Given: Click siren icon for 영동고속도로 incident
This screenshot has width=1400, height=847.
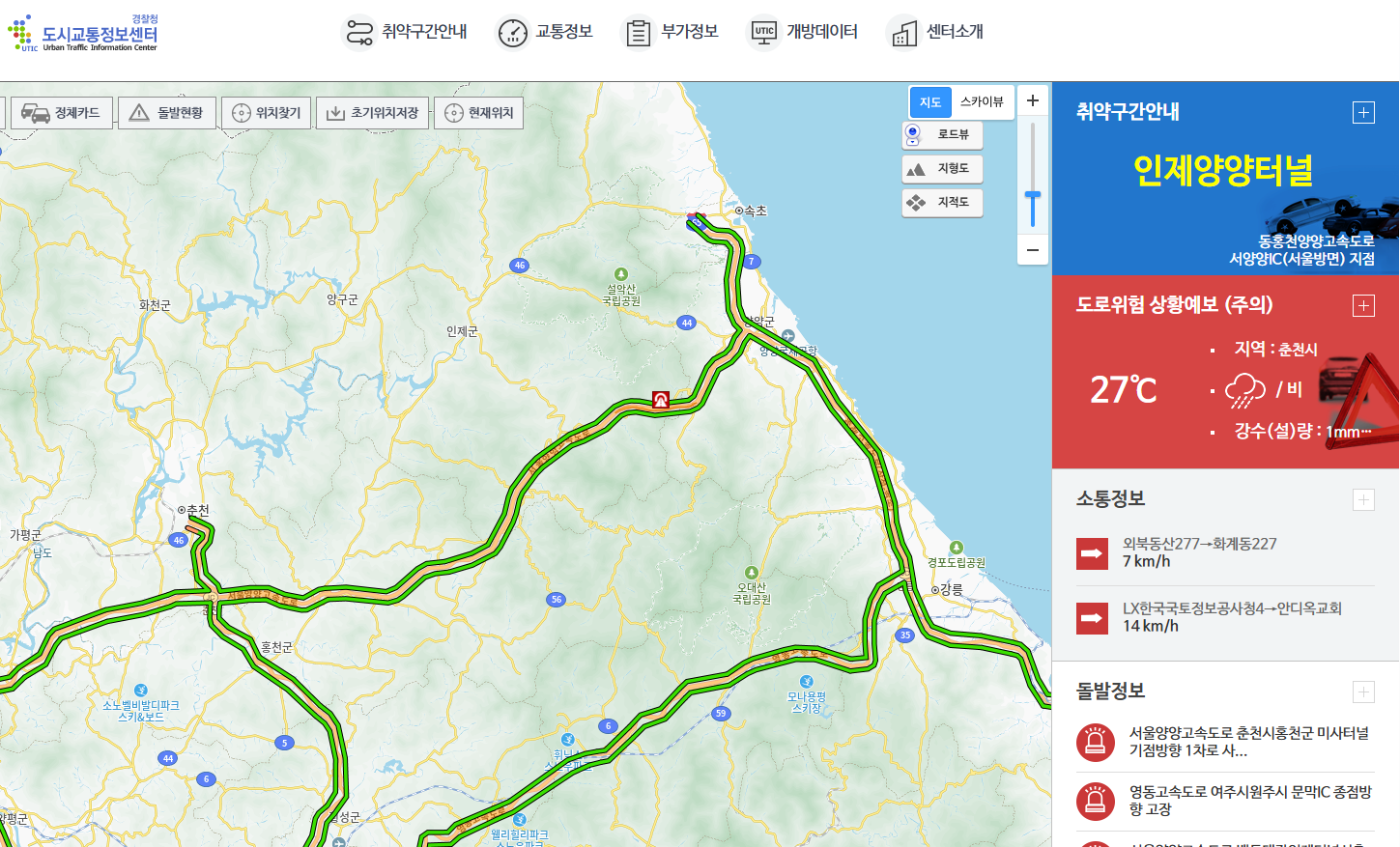Looking at the screenshot, I should tap(1096, 801).
